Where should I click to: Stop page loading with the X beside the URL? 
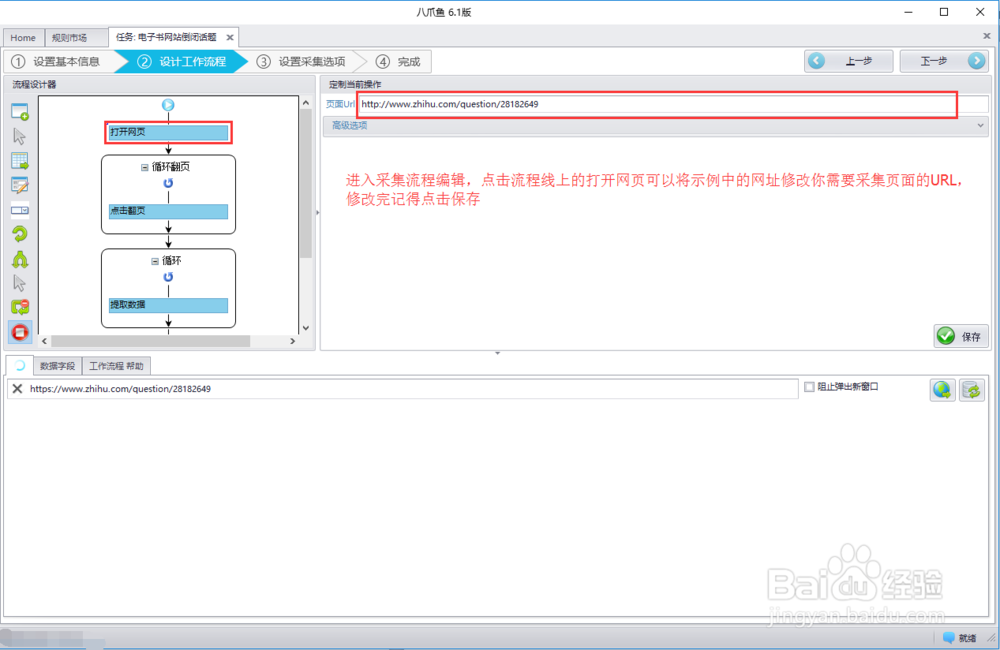[x=17, y=388]
